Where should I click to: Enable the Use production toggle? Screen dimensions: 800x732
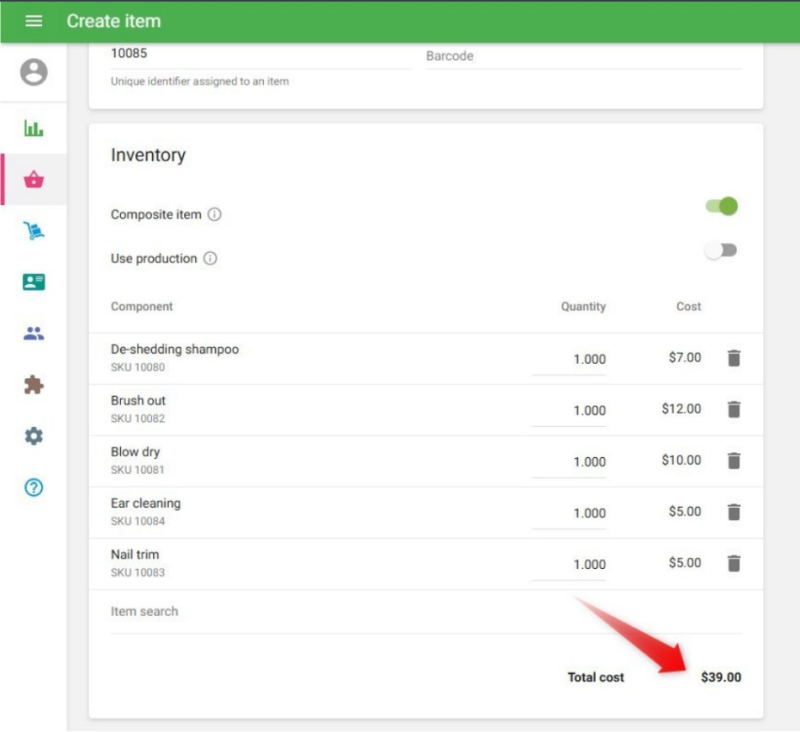coord(721,251)
